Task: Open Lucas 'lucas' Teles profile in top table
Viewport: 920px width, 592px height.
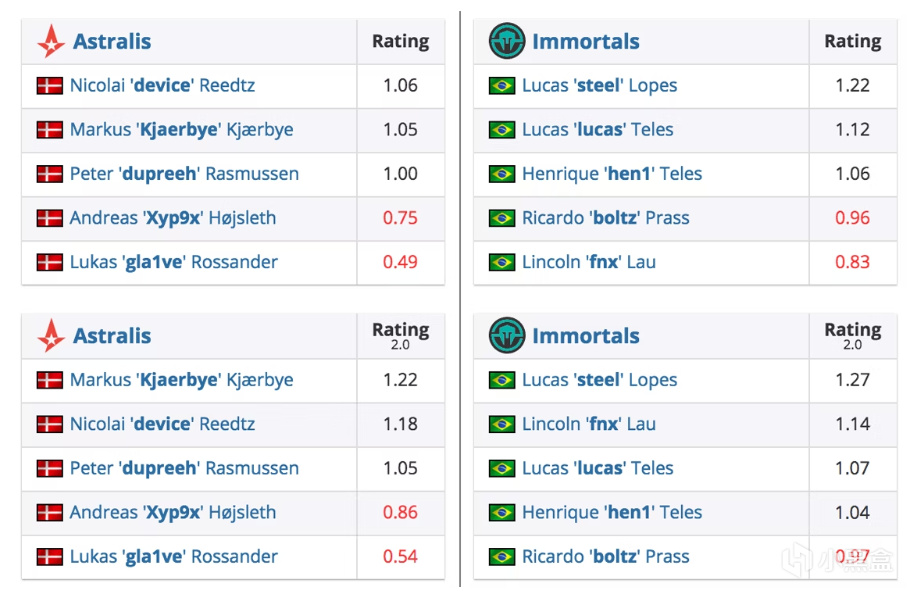Action: pyautogui.click(x=598, y=130)
